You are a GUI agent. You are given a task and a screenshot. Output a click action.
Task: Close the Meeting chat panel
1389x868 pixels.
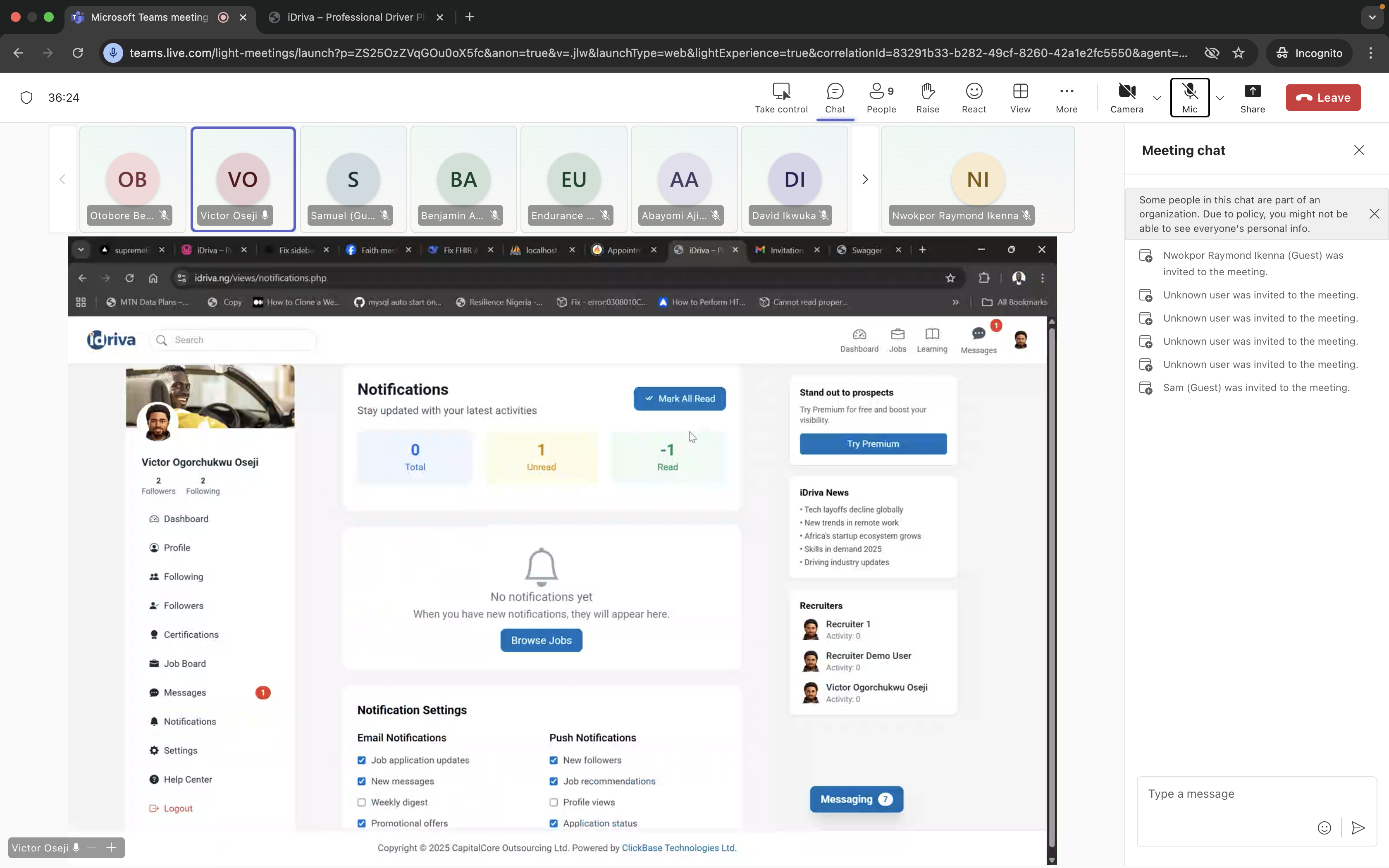pos(1358,150)
